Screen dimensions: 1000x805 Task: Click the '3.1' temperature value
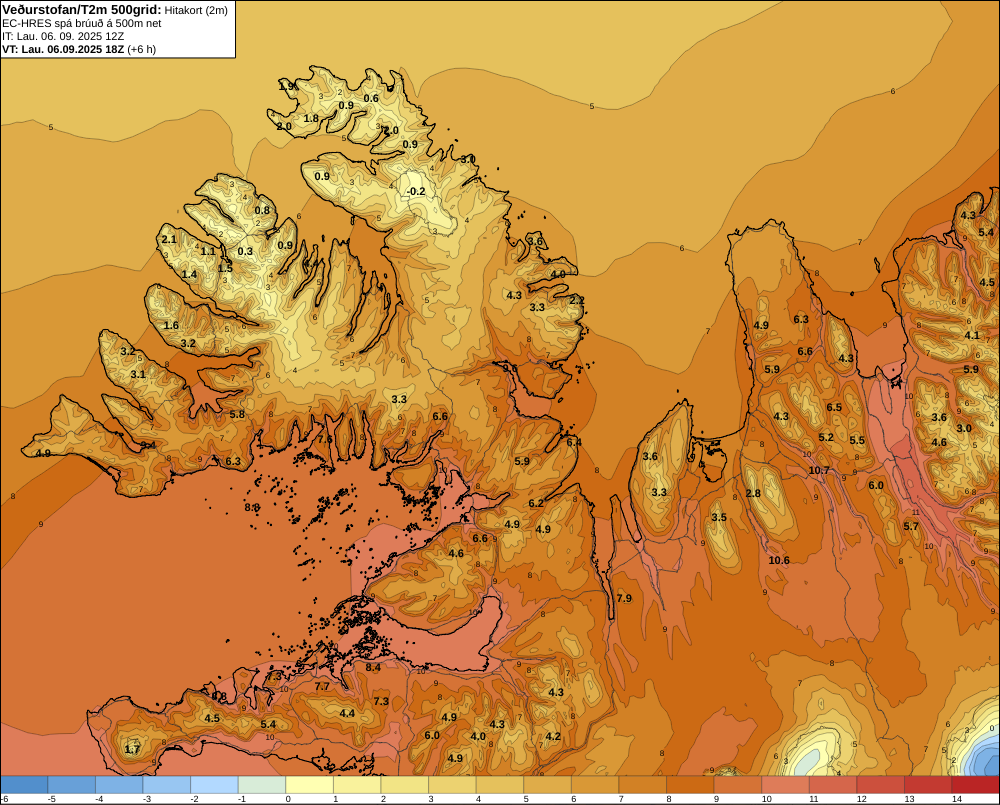pos(138,374)
